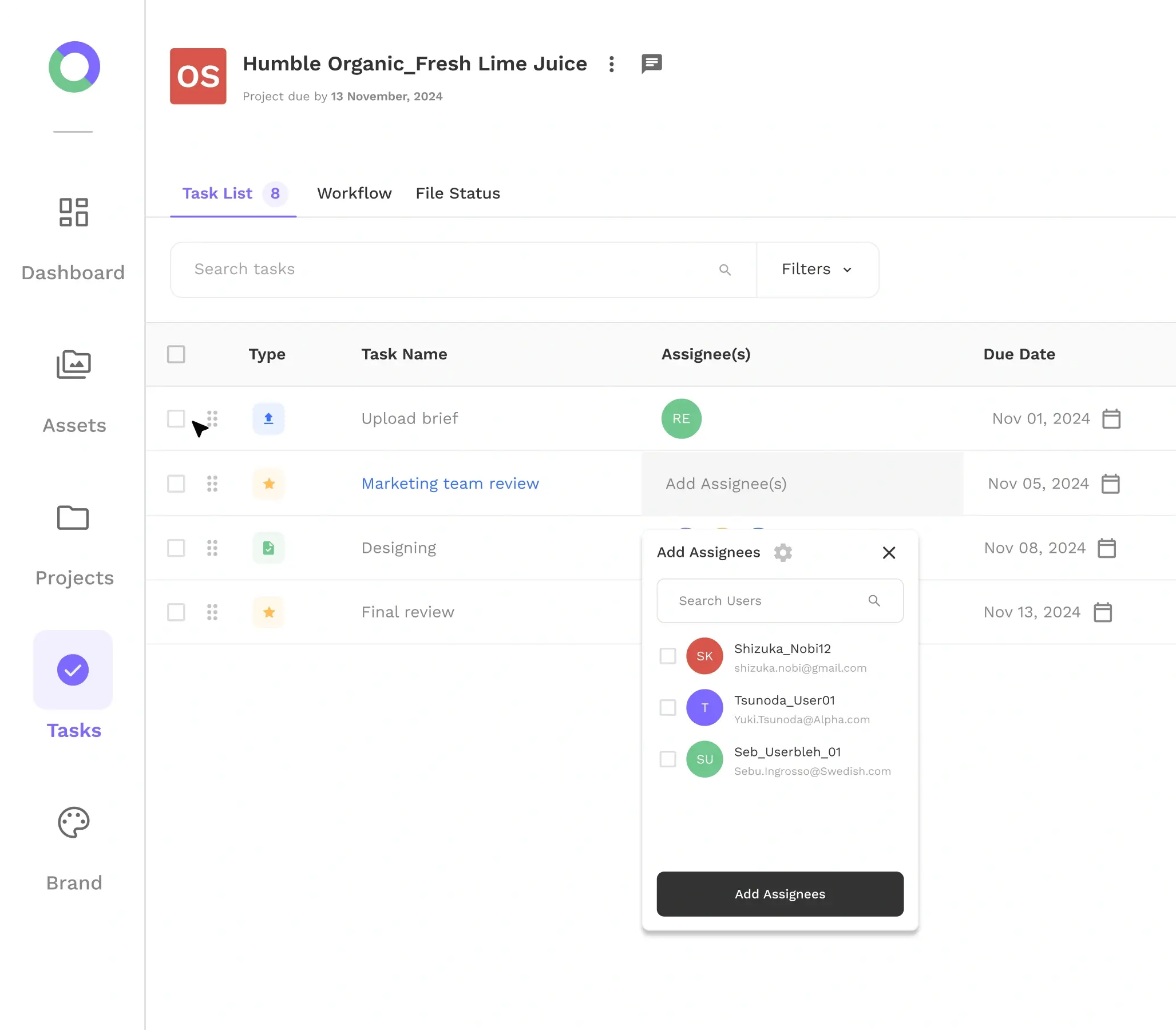The image size is (1176, 1030).
Task: Open the Dashboard sidebar icon
Action: [74, 212]
